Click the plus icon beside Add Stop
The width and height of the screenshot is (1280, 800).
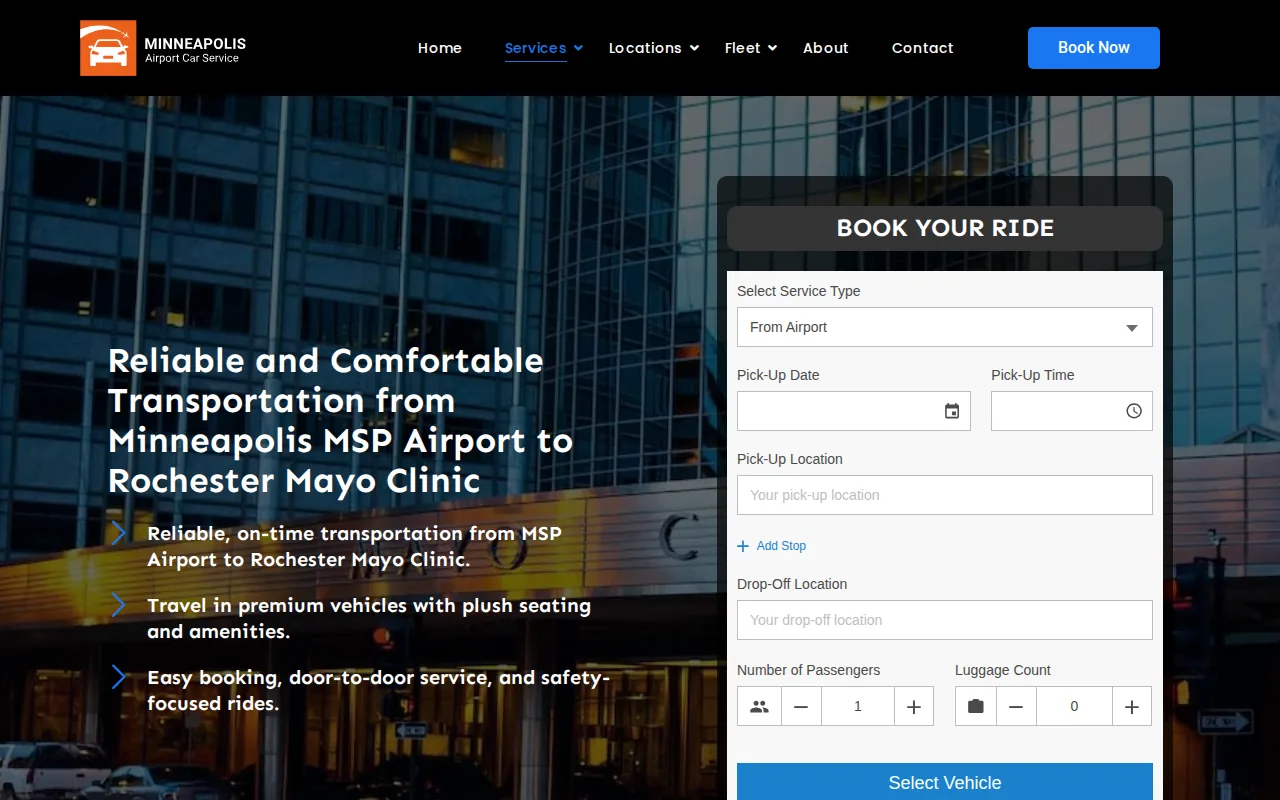(x=743, y=546)
